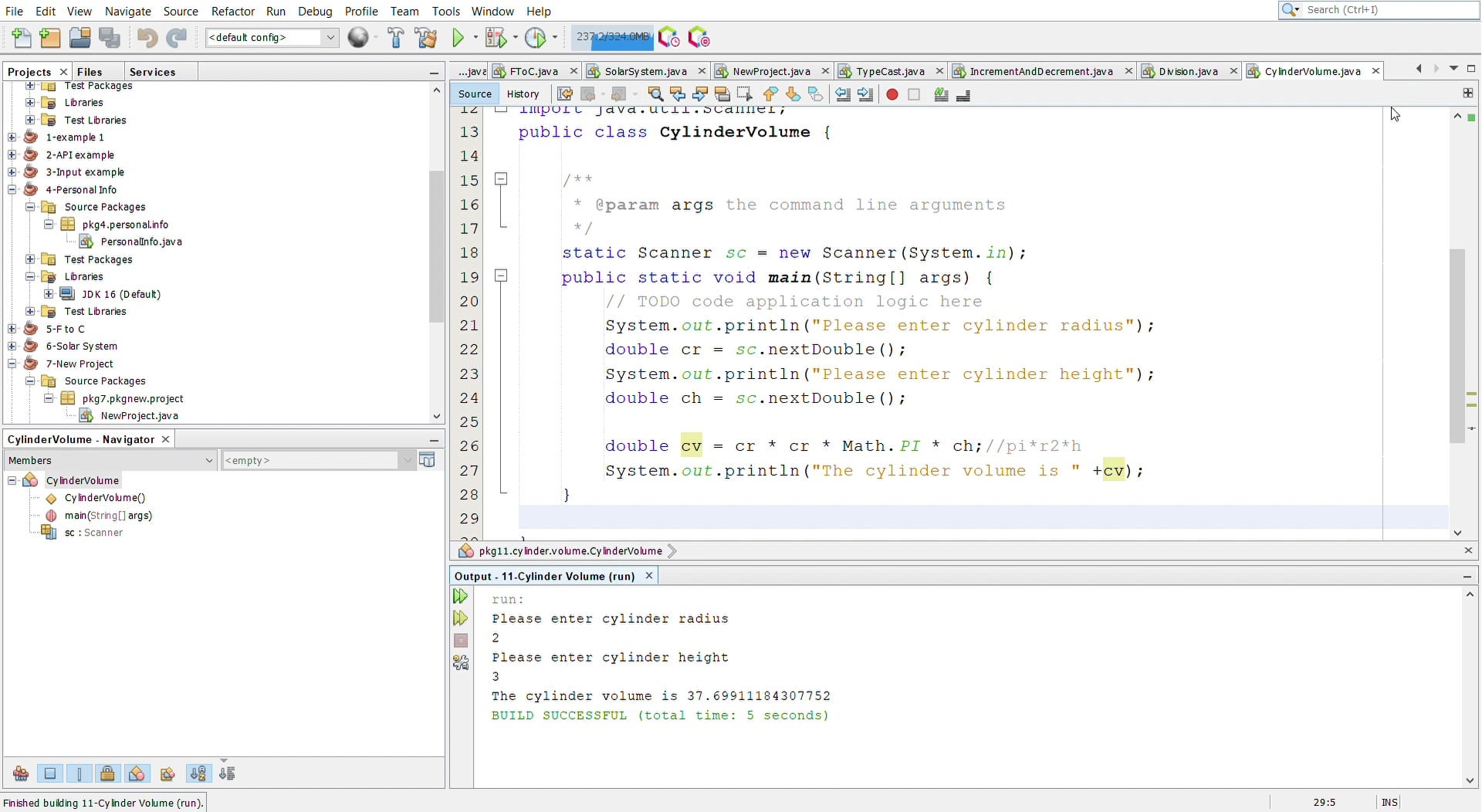
Task: Jump to Previous Bookmark icon
Action: point(770,94)
